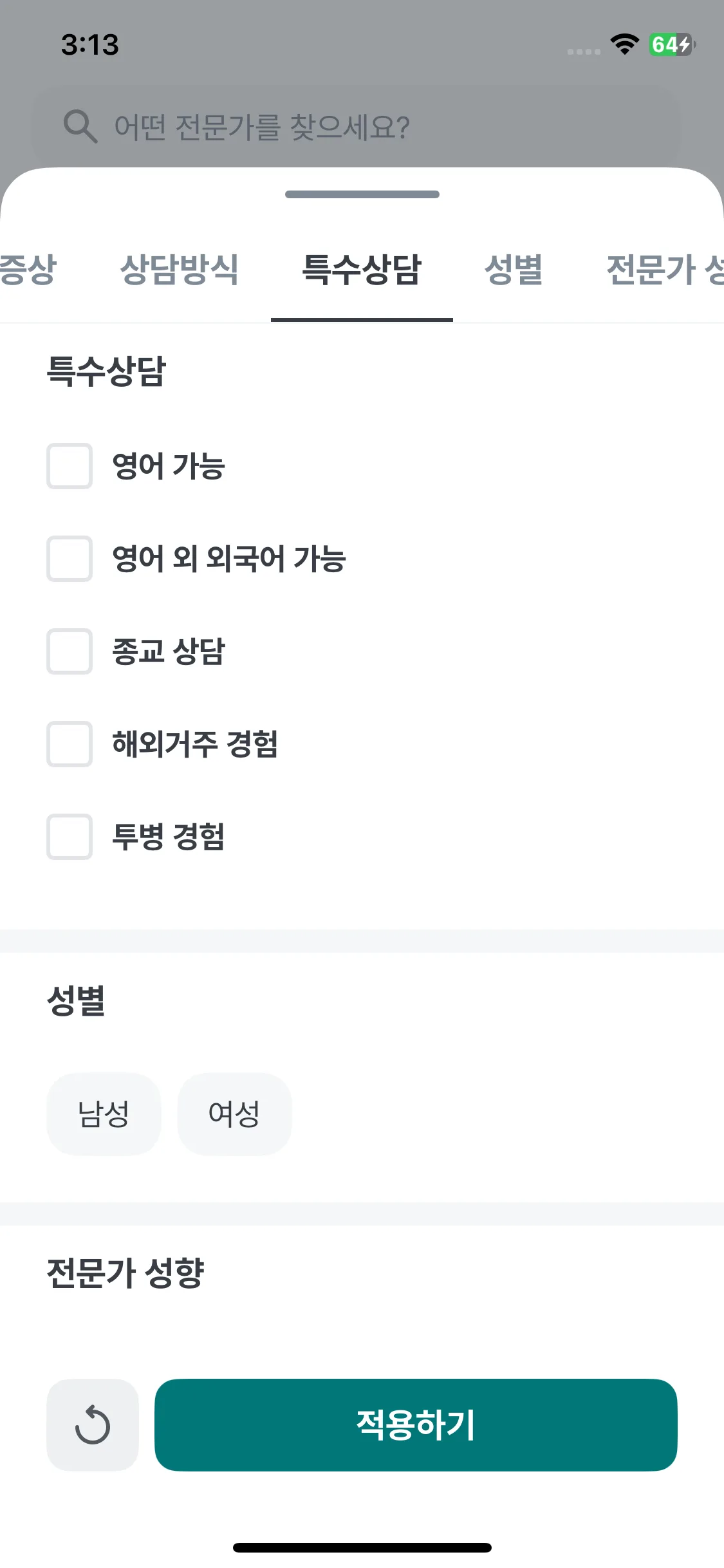The height and width of the screenshot is (1568, 724).
Task: Choose the 여성 gender chip
Action: pyautogui.click(x=234, y=1114)
